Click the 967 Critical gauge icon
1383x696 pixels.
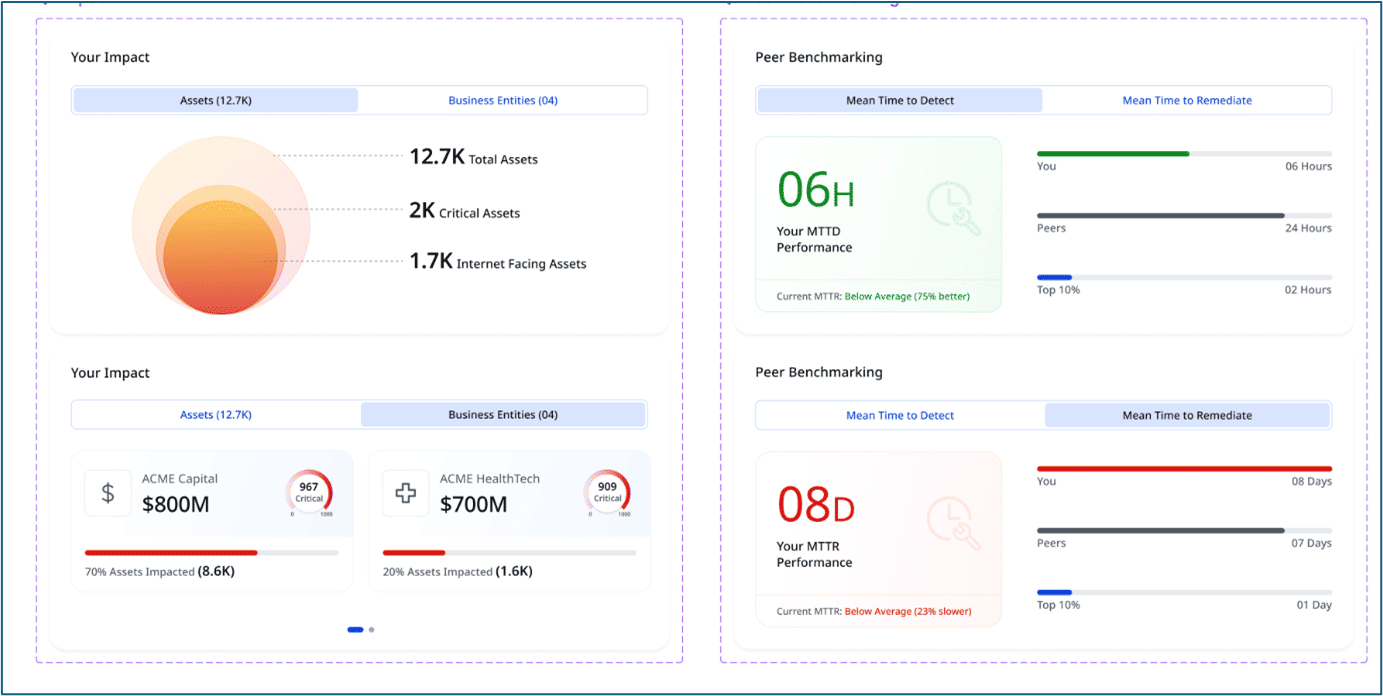[309, 493]
